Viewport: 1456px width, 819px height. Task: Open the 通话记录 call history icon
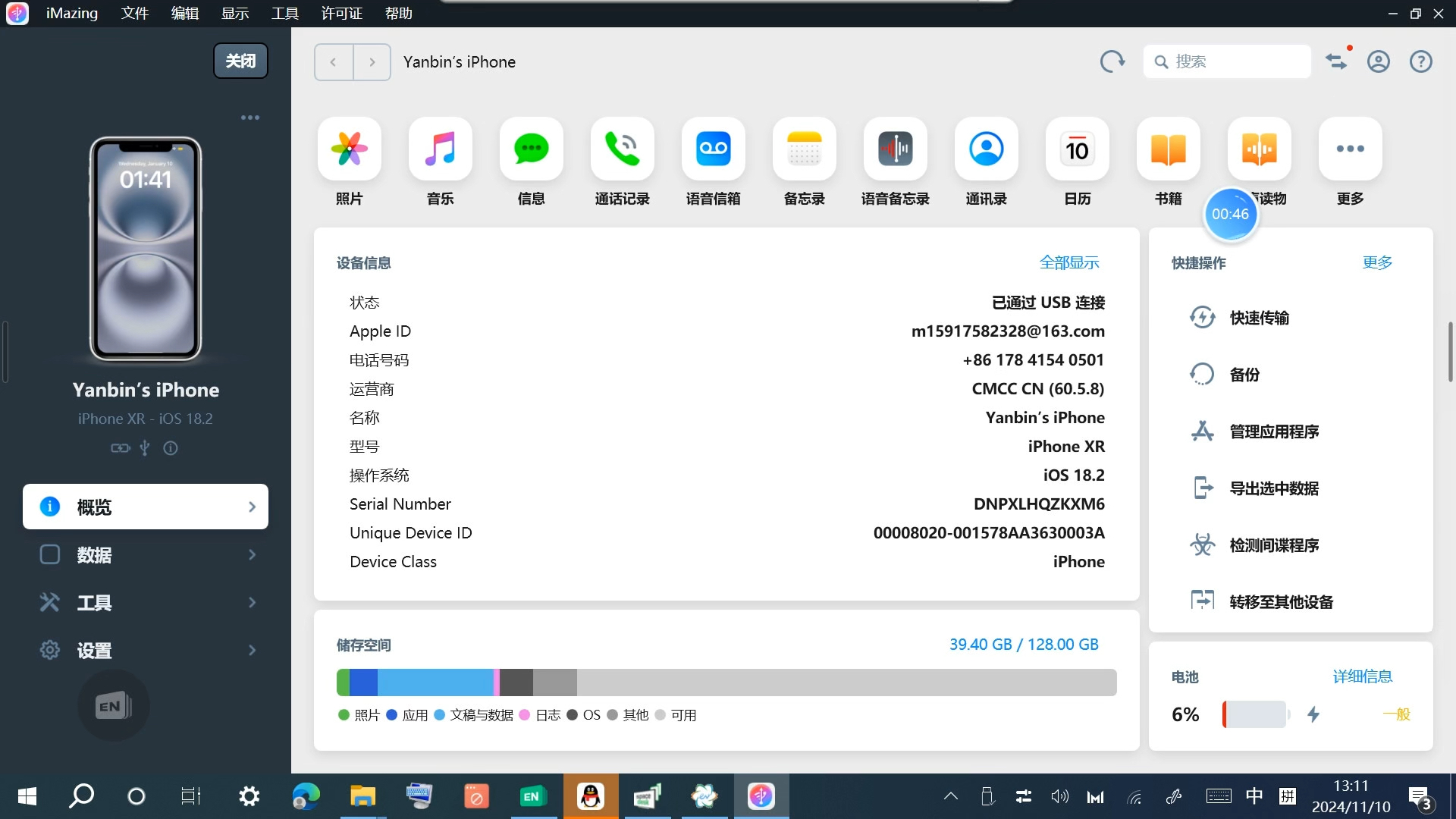(x=622, y=149)
